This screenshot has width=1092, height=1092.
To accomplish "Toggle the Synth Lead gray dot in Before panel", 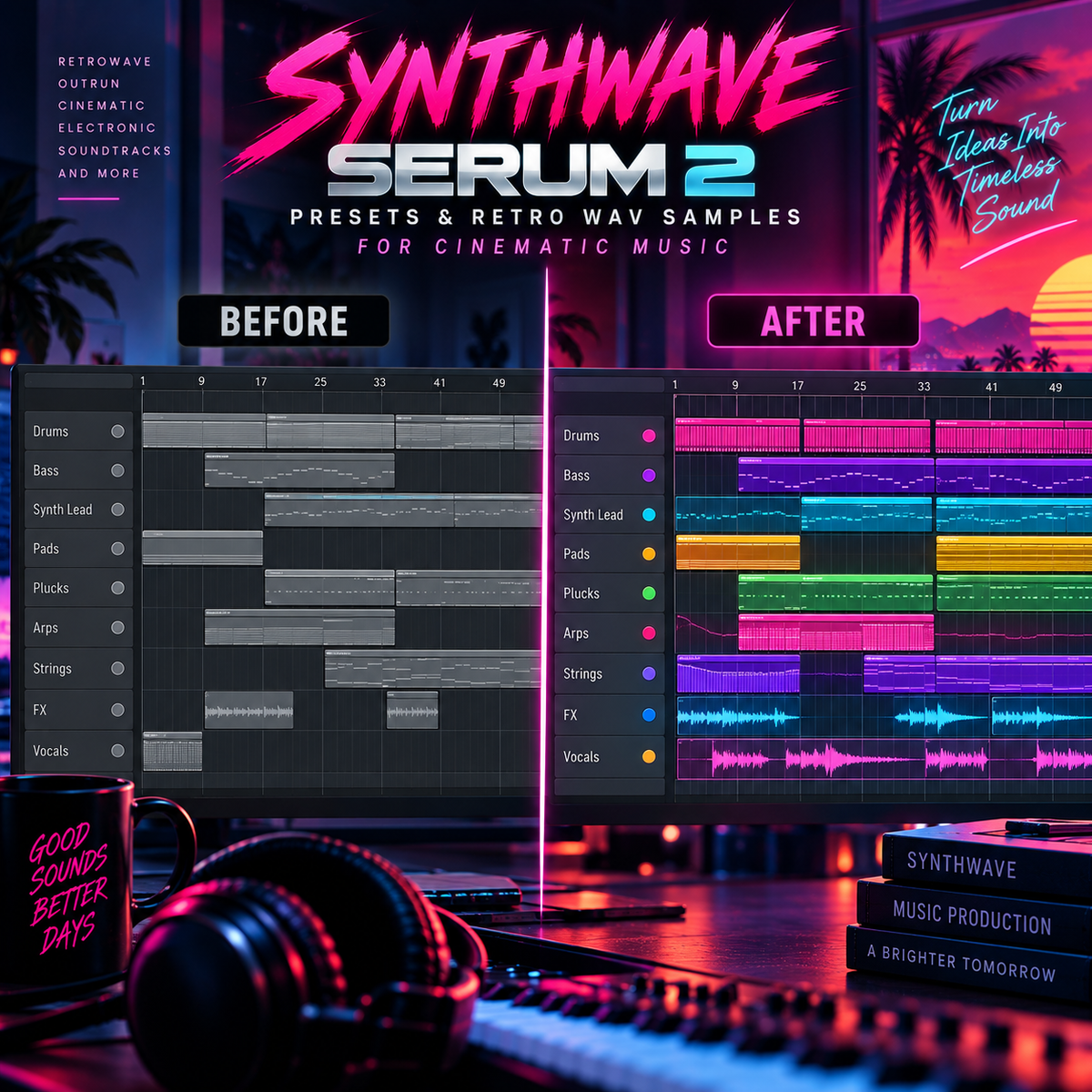I will [117, 510].
